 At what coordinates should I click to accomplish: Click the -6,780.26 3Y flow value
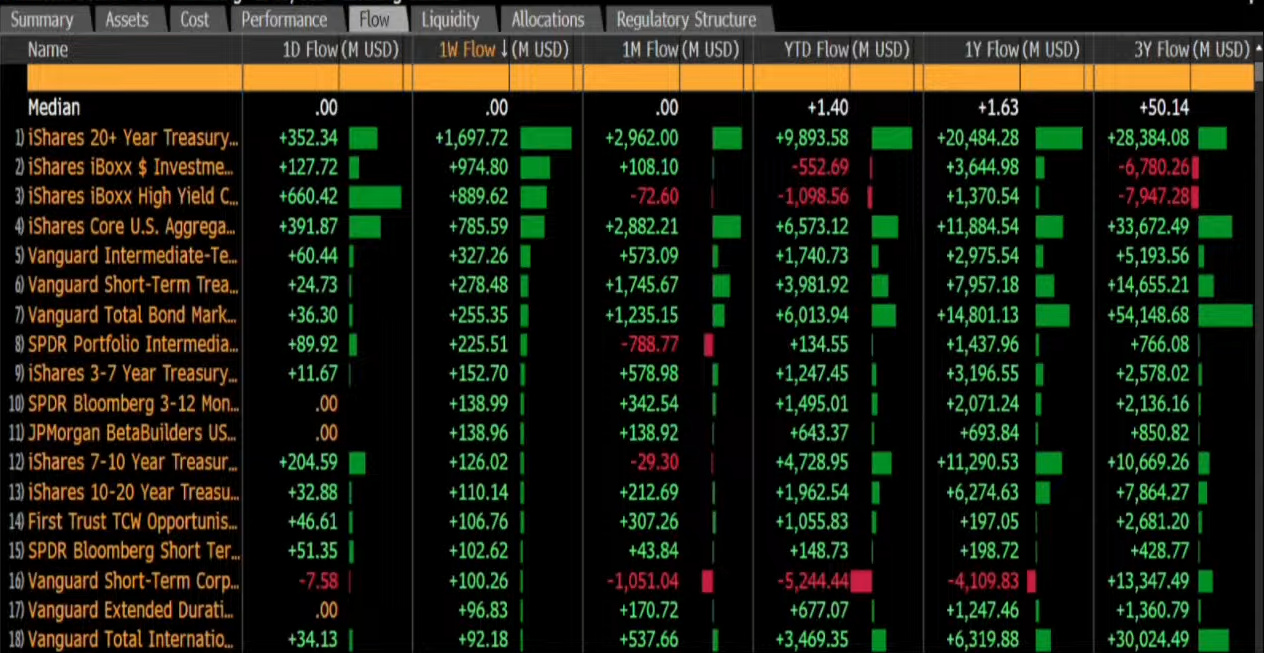tap(1151, 167)
